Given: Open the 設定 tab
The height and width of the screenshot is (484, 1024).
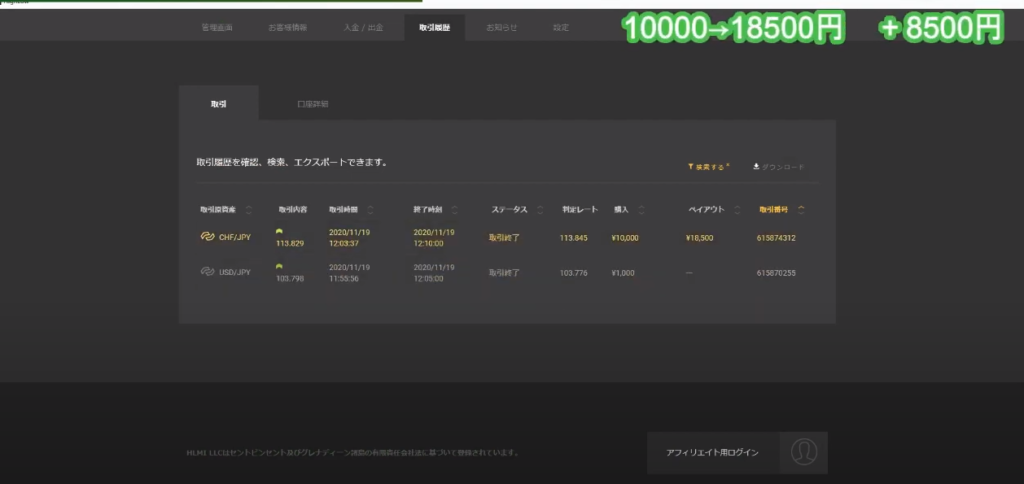Looking at the screenshot, I should point(561,27).
